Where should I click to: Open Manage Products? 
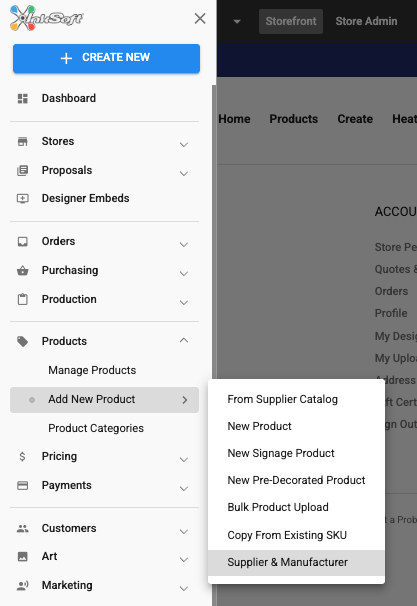(x=92, y=370)
